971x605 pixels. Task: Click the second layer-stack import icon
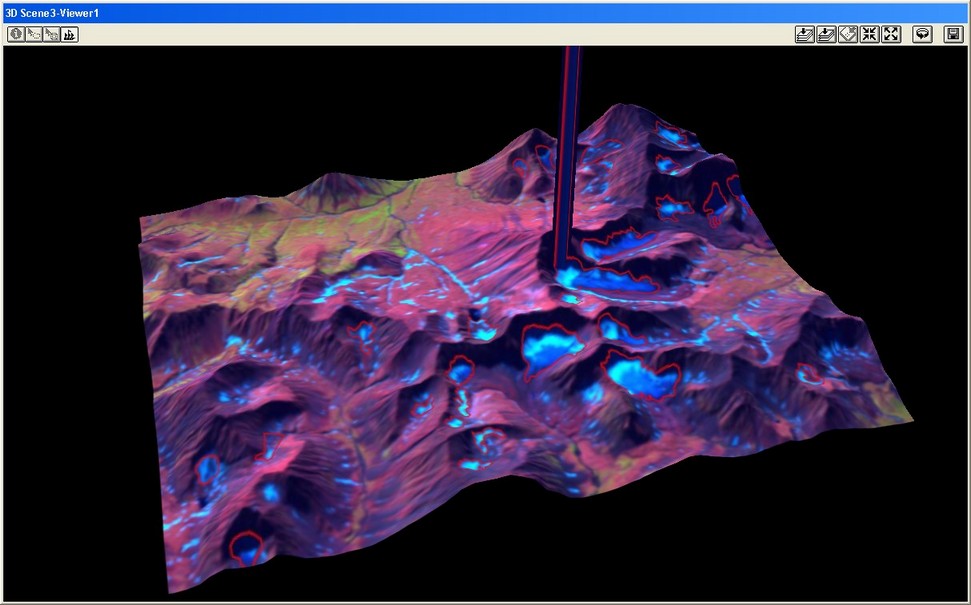[826, 34]
